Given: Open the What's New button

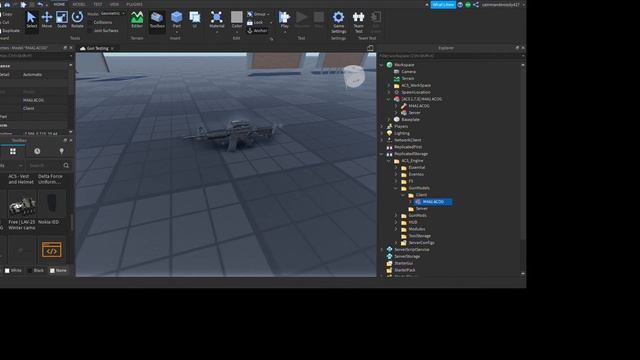Looking at the screenshot, I should click(443, 5).
